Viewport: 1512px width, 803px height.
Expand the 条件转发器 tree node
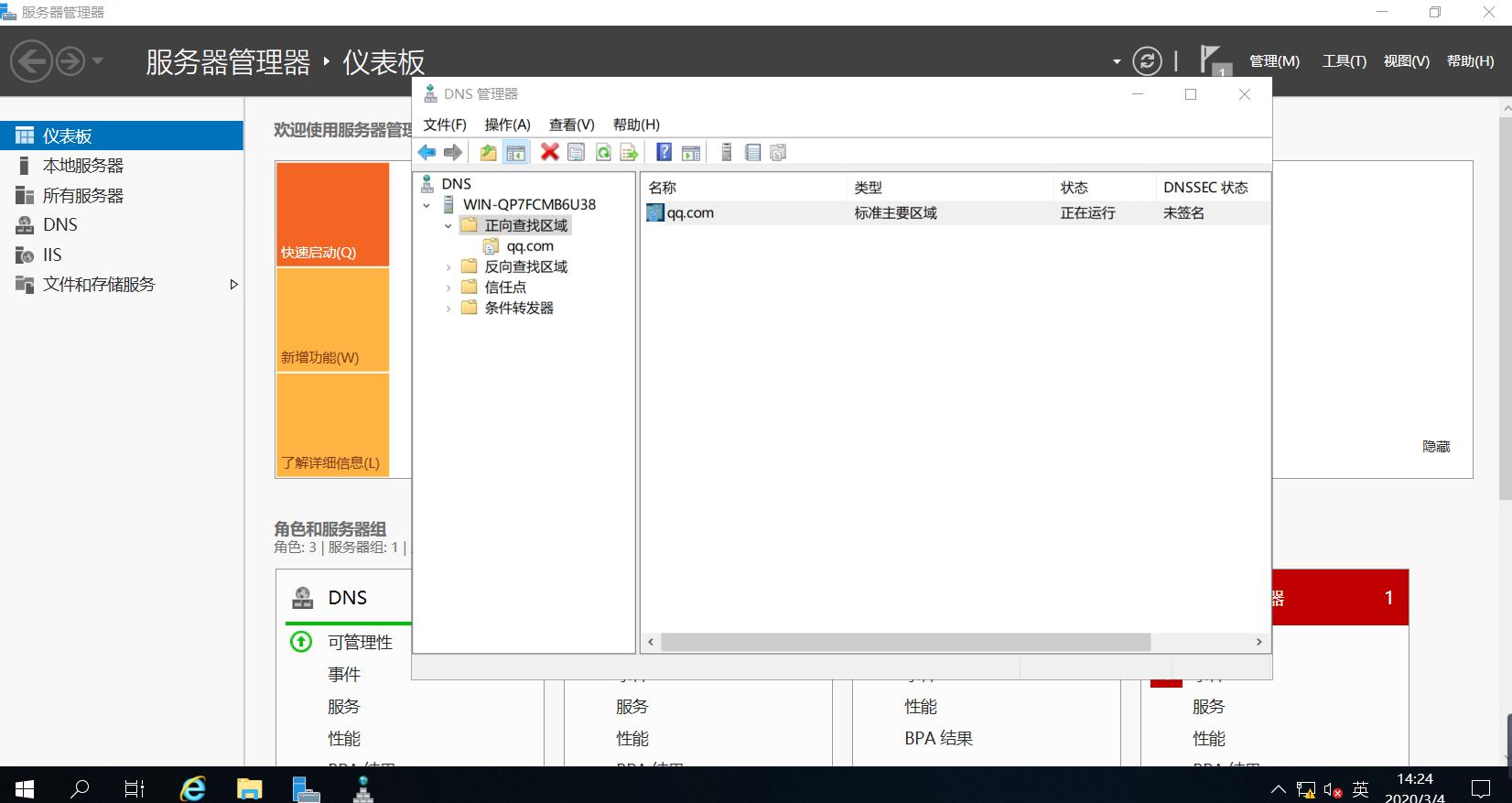[x=448, y=309]
